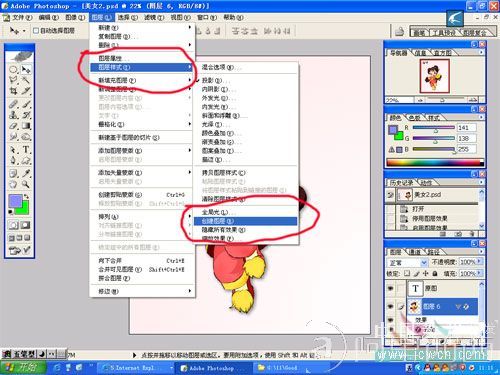Toggle the auto-select layer checkbox

coord(36,31)
